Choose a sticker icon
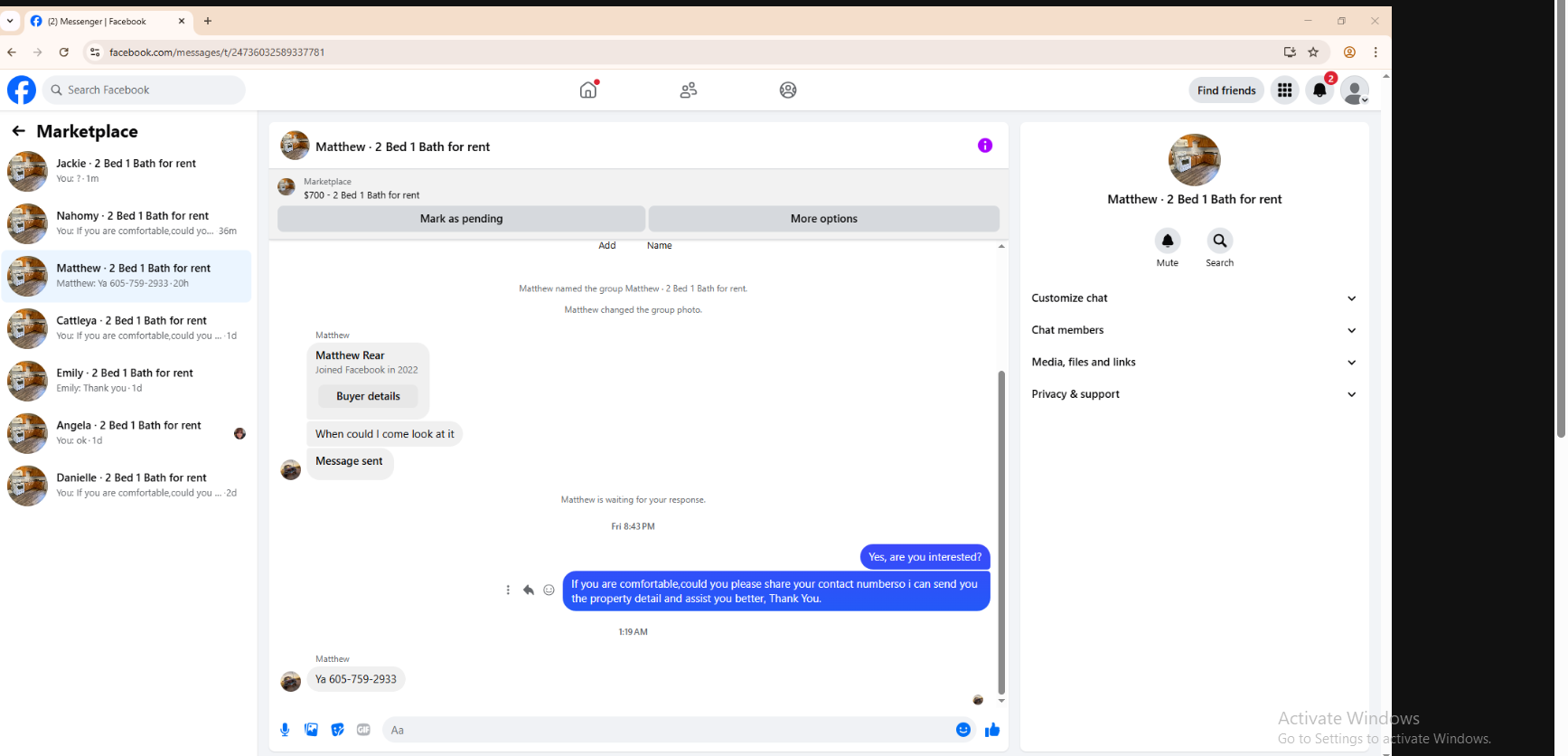Image resolution: width=1568 pixels, height=756 pixels. [337, 730]
